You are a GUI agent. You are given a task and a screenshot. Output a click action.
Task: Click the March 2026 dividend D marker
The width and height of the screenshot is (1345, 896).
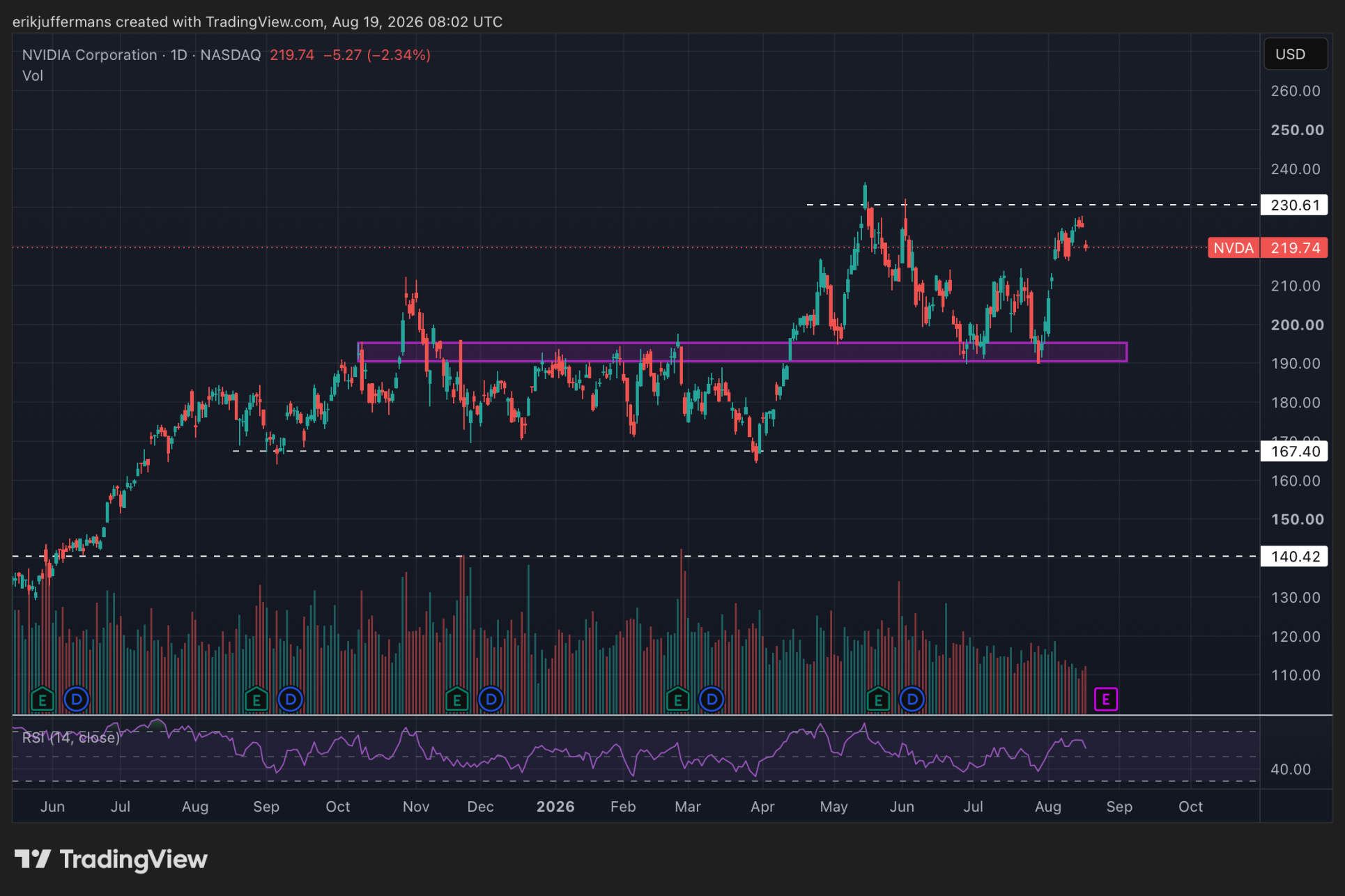712,699
